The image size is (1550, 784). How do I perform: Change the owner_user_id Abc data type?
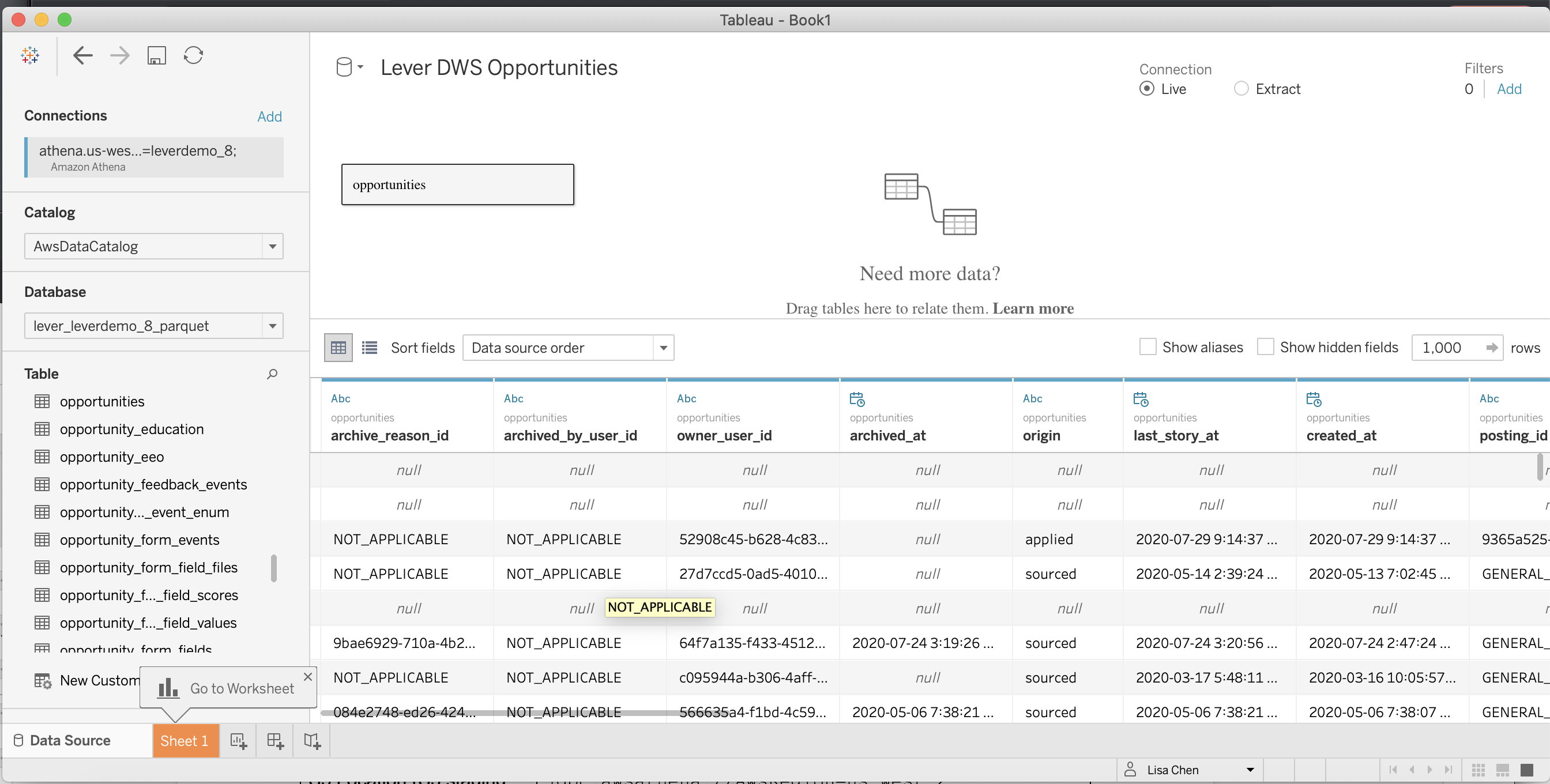[x=687, y=398]
